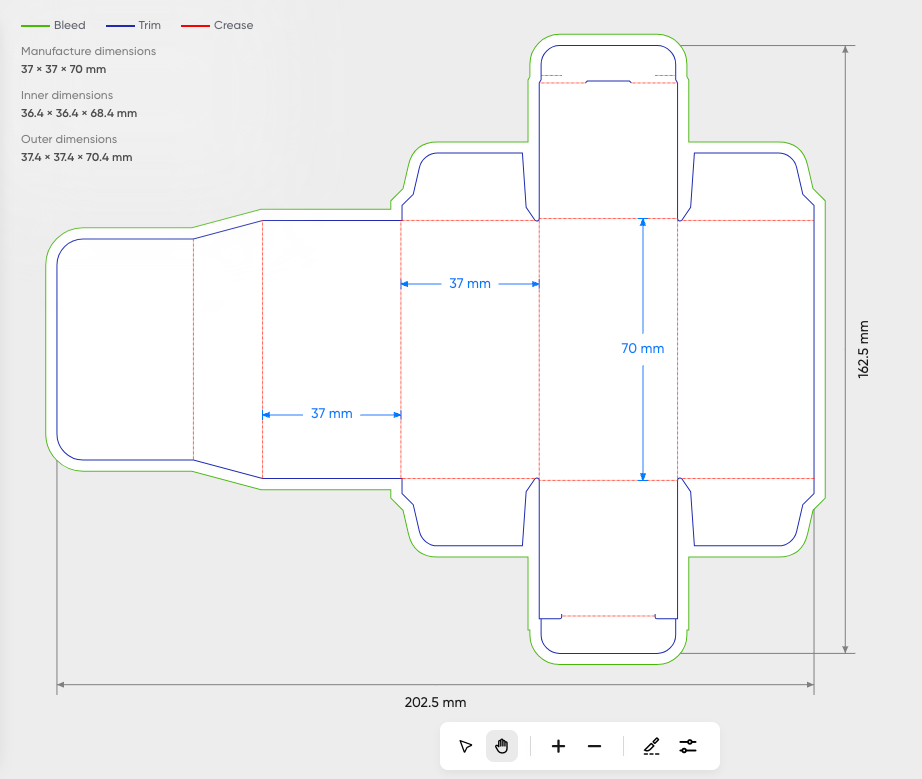Zoom out with the minus icon
Image resolution: width=922 pixels, height=779 pixels.
[x=594, y=746]
